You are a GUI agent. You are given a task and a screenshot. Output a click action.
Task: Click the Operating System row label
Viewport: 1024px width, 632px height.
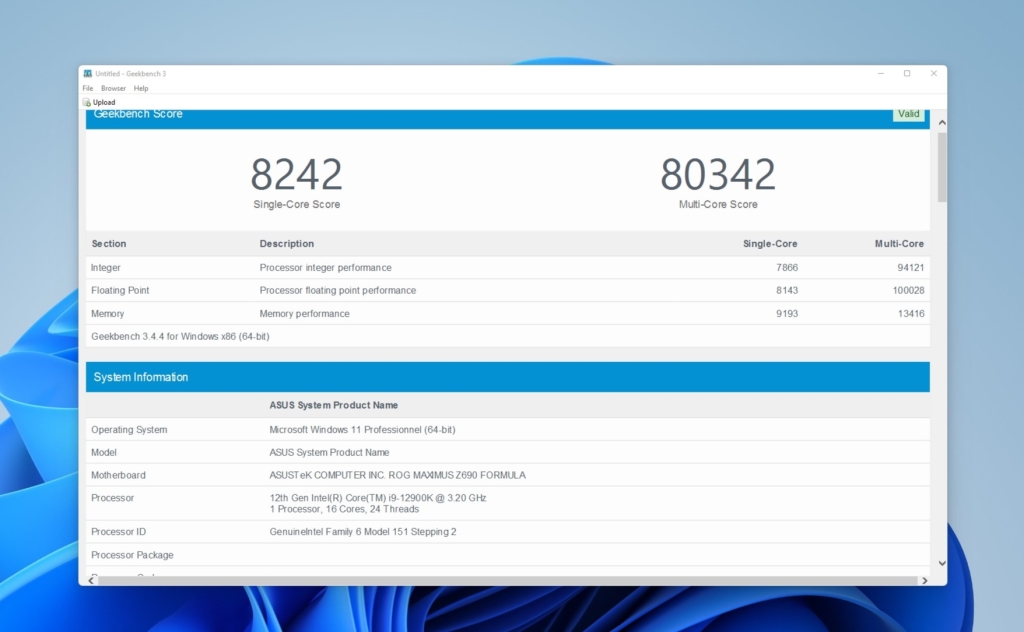[129, 430]
